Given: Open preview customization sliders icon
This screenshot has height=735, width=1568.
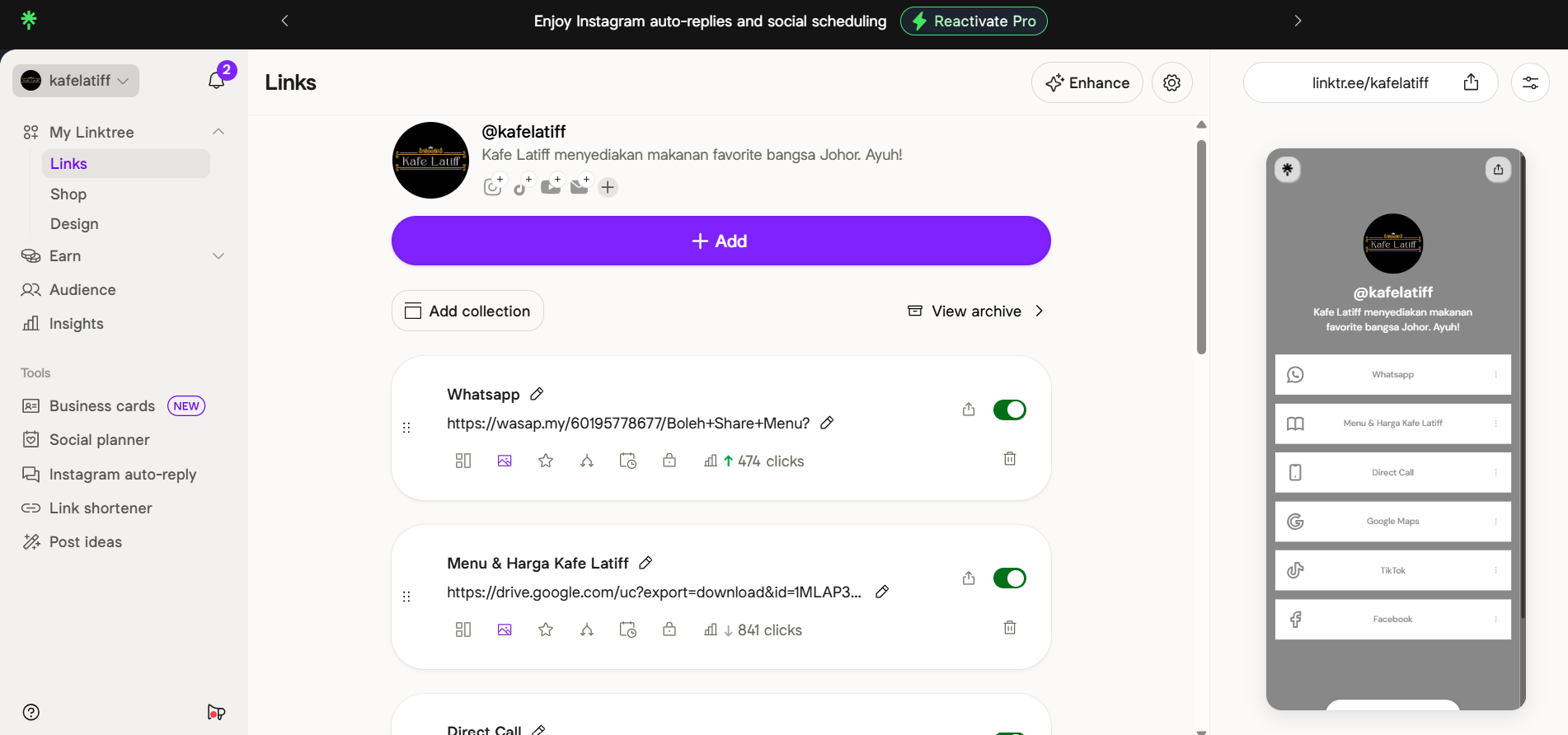Looking at the screenshot, I should click(x=1530, y=82).
